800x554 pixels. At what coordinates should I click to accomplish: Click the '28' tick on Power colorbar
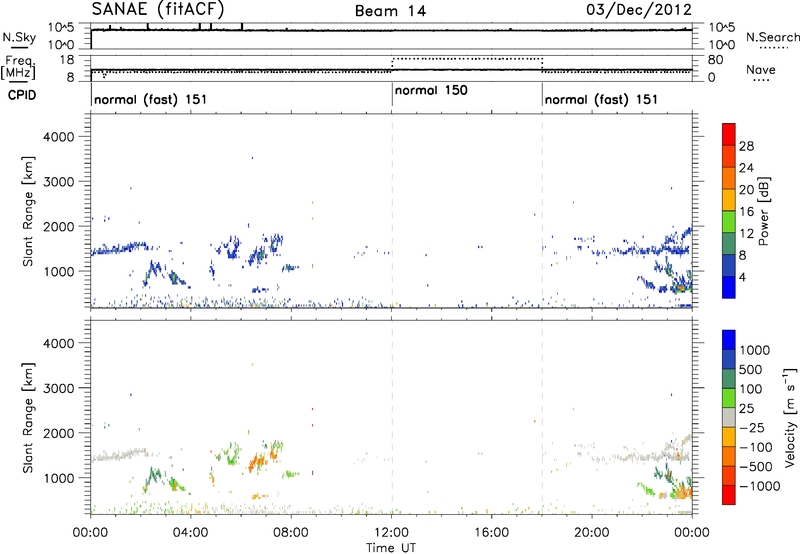[x=746, y=146]
